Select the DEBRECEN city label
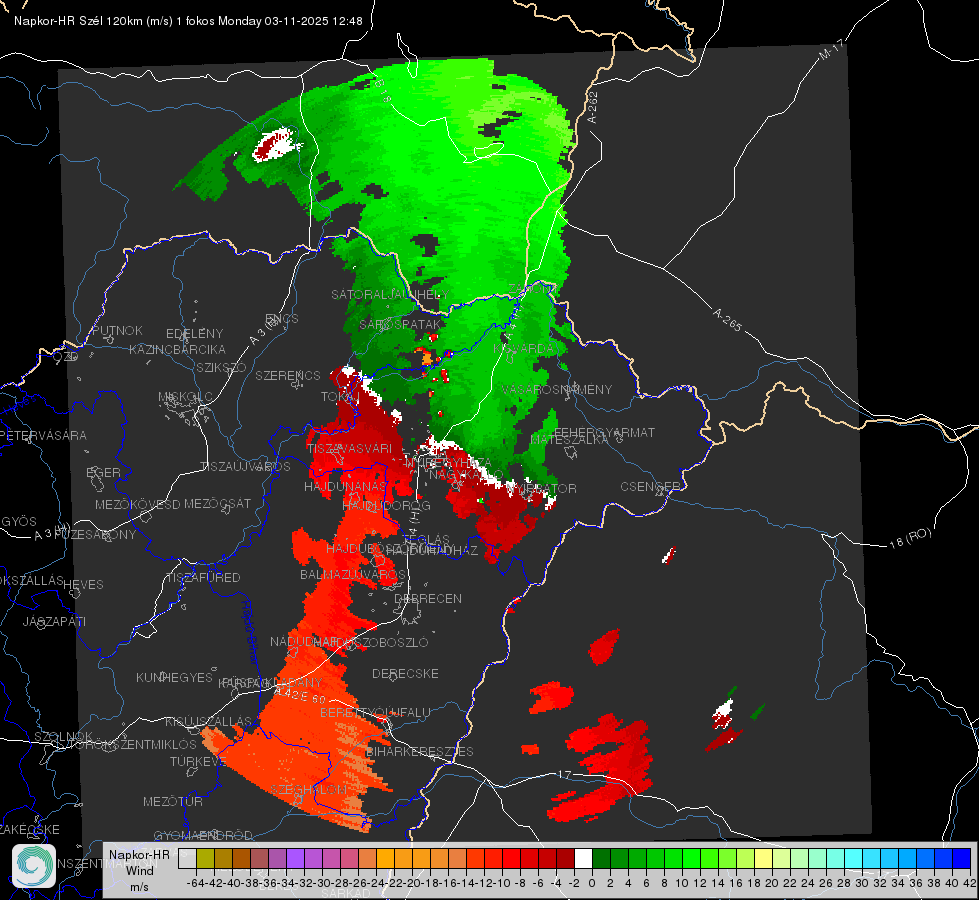The height and width of the screenshot is (900, 979). [428, 598]
